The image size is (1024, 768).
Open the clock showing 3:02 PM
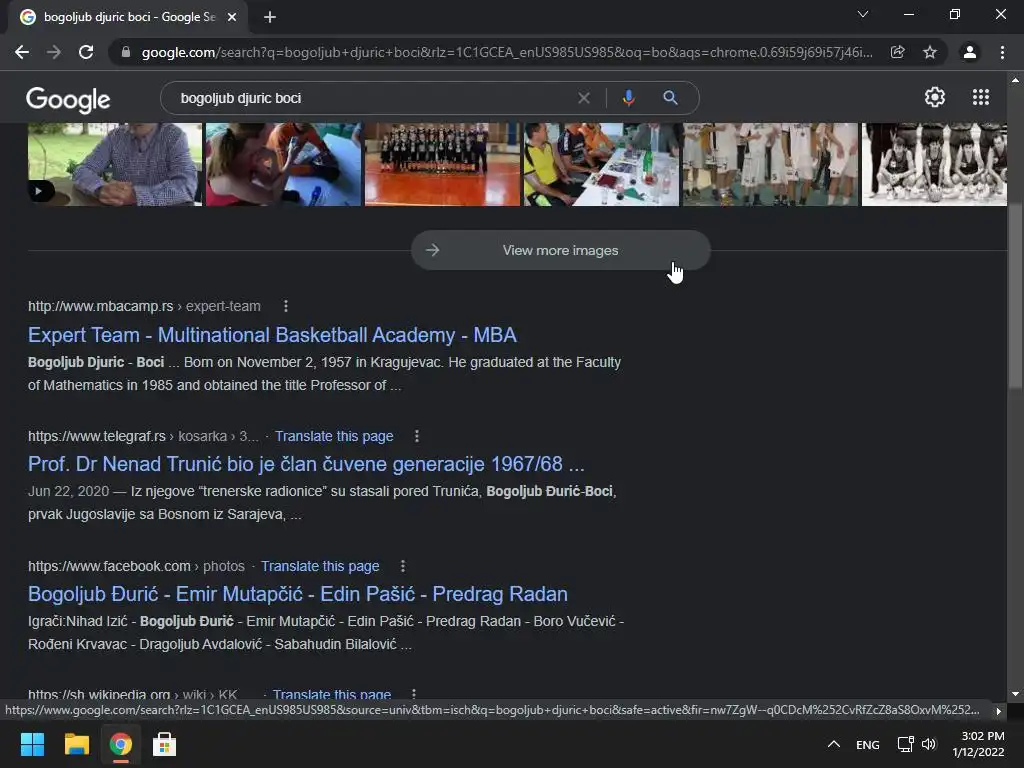click(978, 744)
